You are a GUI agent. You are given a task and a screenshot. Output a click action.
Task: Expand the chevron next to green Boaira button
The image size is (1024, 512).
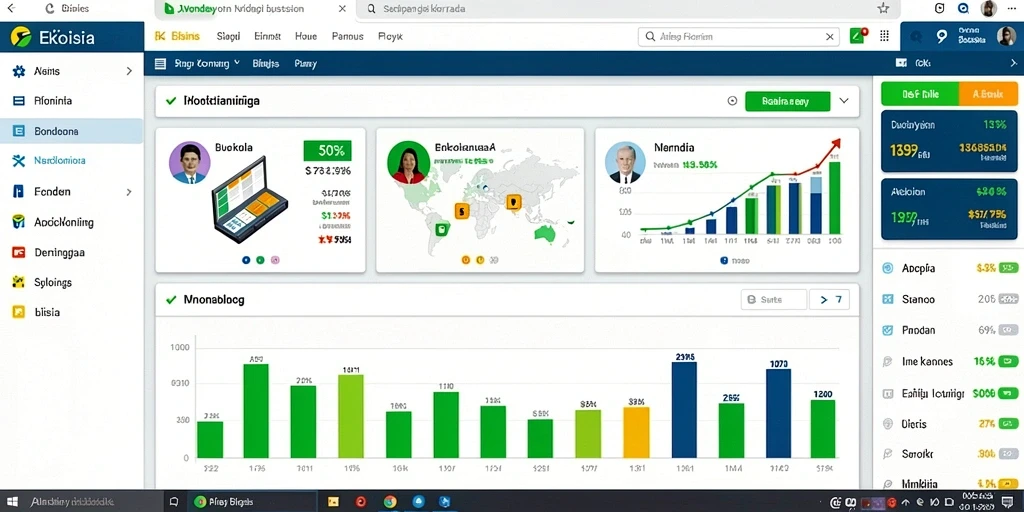[x=844, y=101]
